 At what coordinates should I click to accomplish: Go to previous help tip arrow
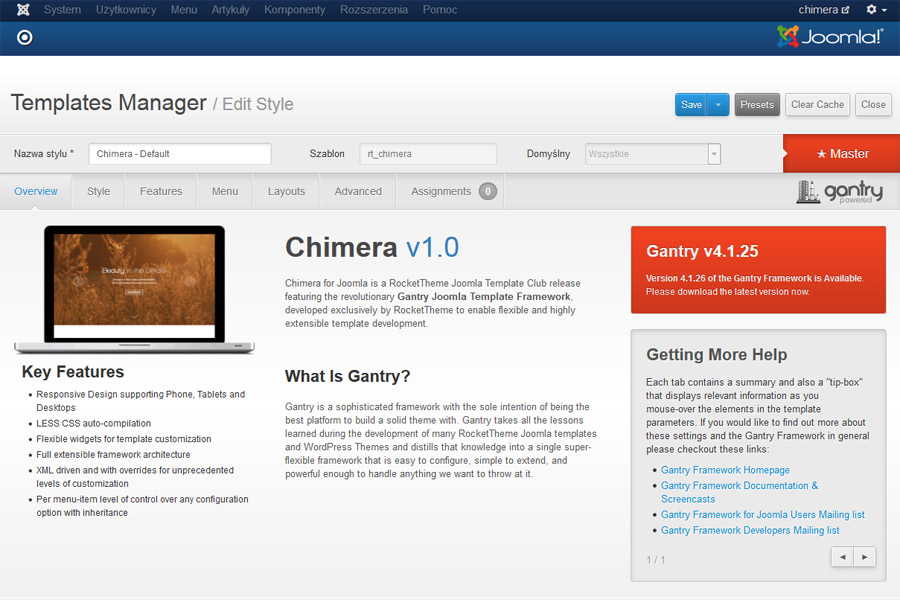click(x=843, y=557)
